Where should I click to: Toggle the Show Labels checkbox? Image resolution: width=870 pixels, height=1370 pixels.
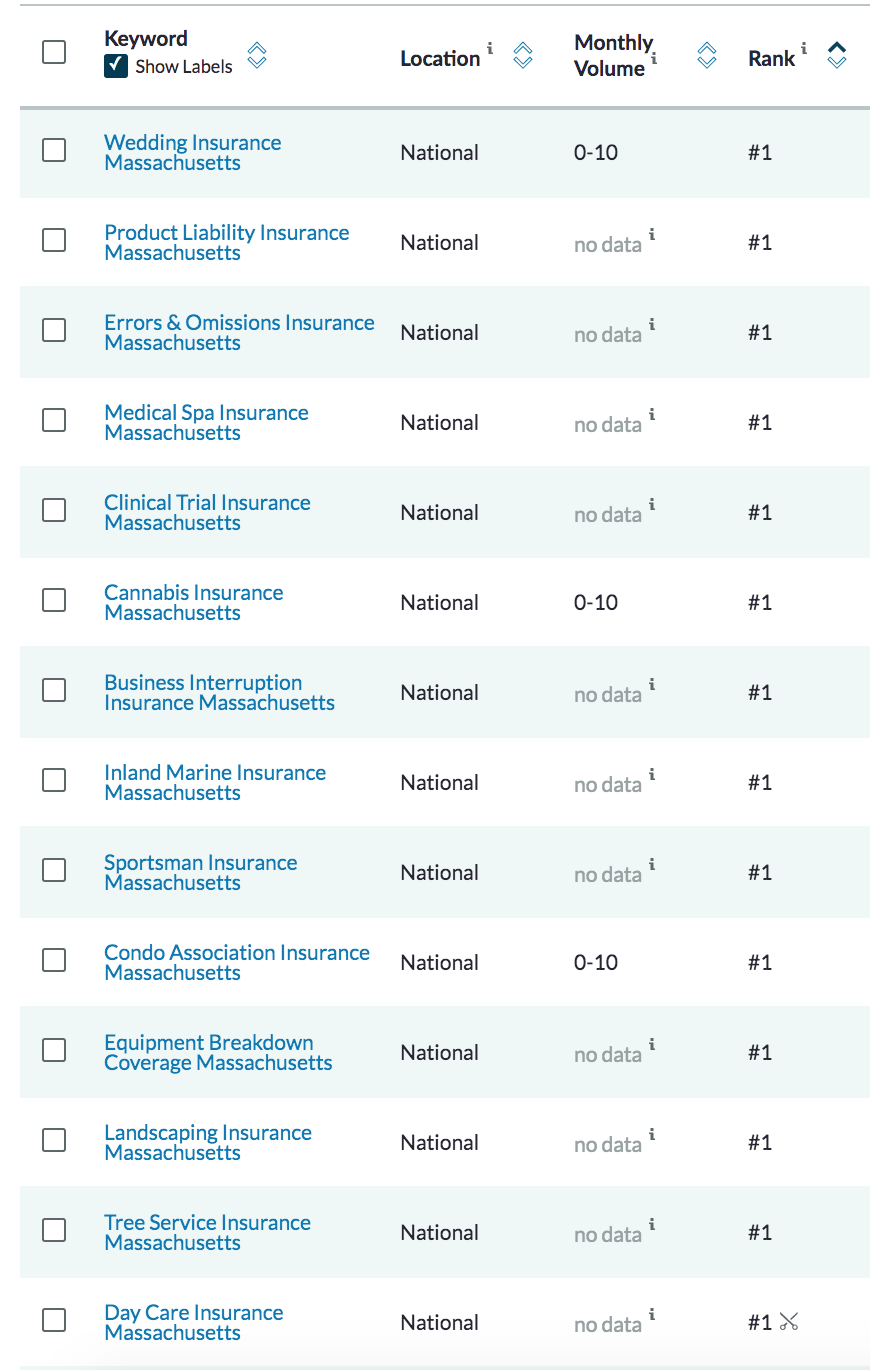click(x=116, y=66)
